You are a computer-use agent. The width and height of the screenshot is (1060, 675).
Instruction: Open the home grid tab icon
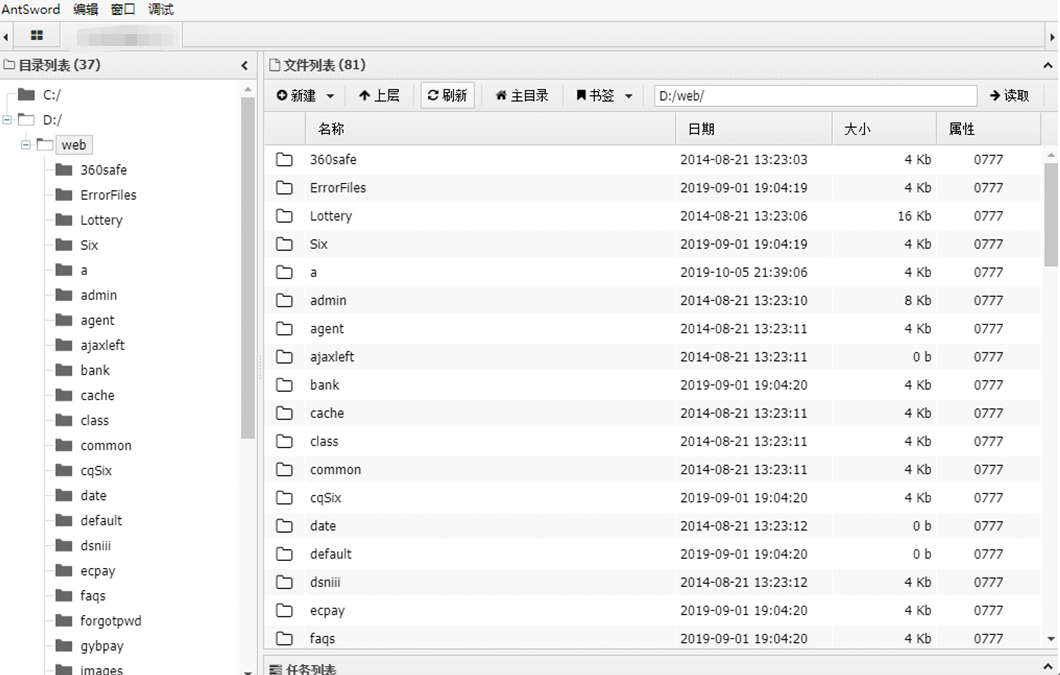point(37,35)
